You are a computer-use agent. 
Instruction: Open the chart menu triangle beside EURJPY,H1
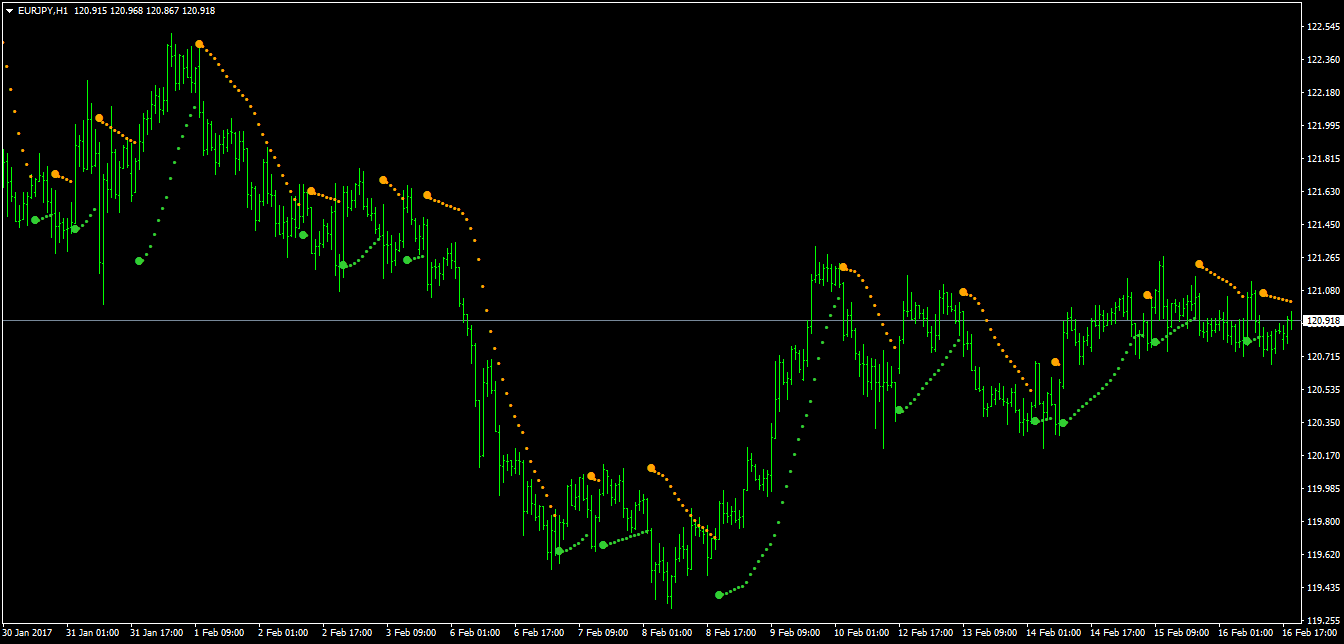(9, 10)
